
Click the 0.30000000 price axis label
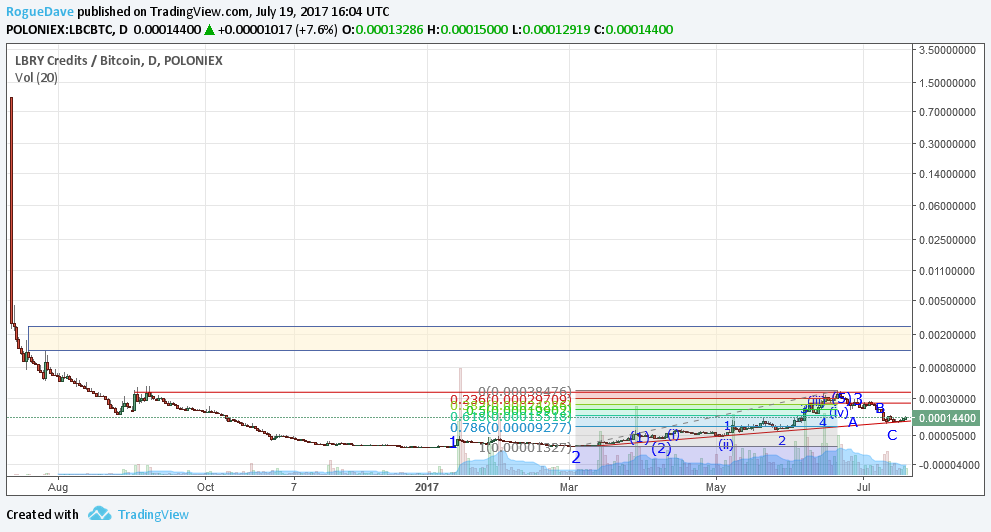947,143
